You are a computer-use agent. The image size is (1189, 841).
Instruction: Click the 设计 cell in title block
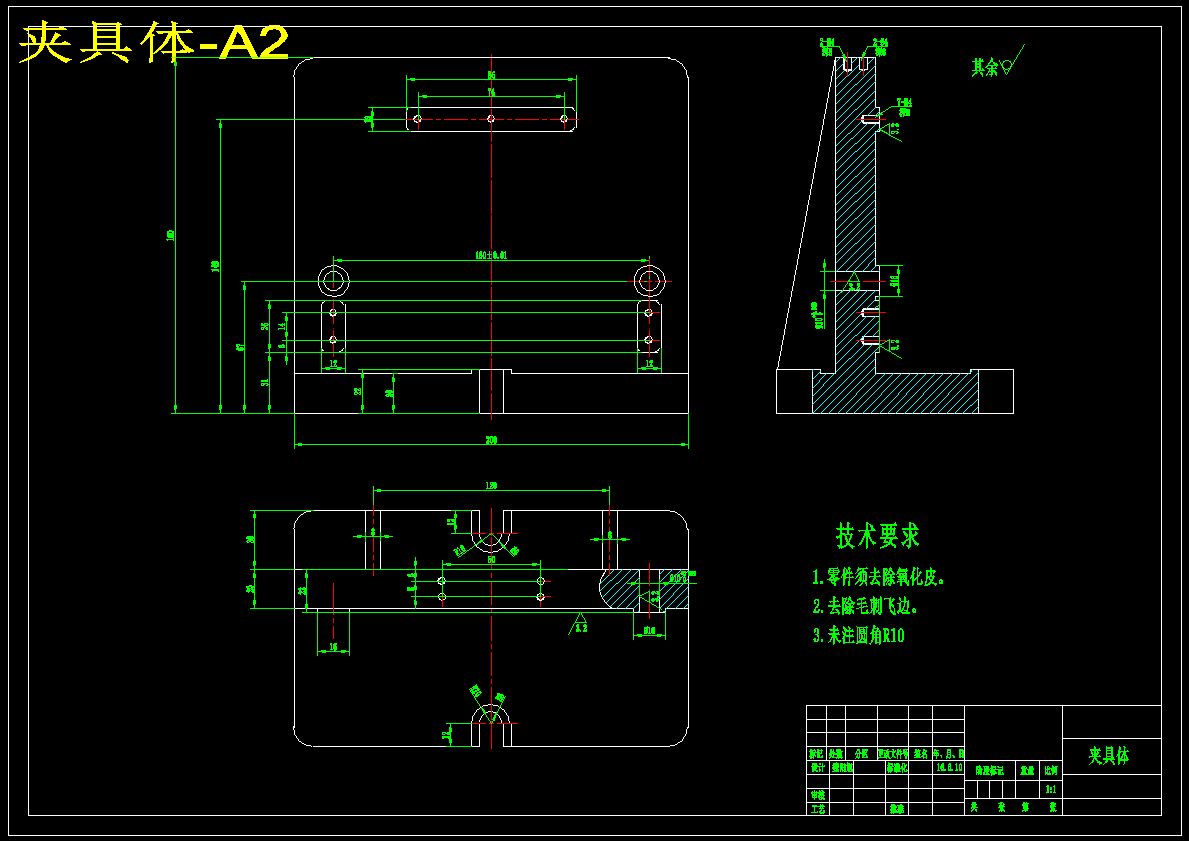click(818, 767)
